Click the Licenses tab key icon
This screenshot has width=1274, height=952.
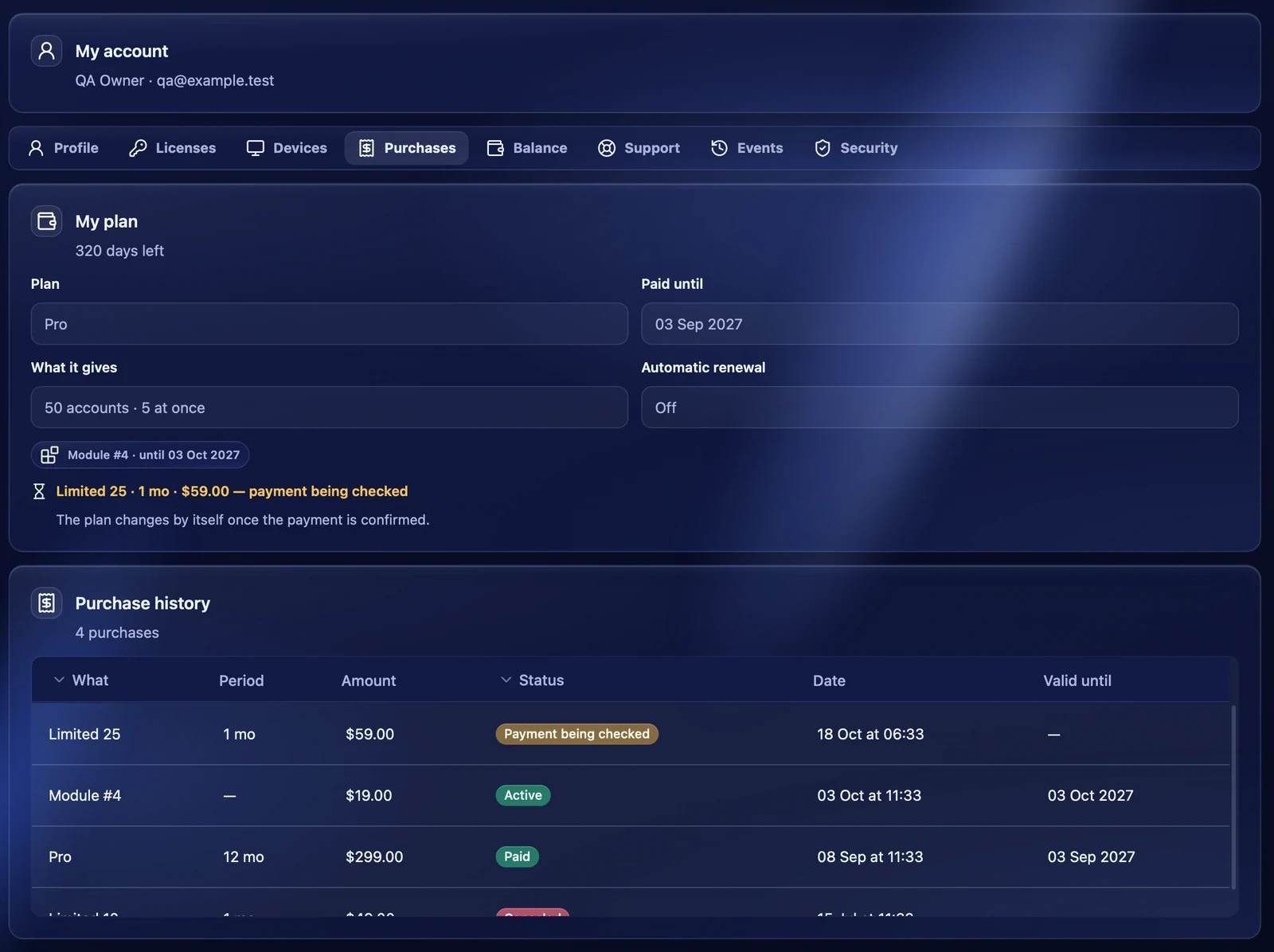click(138, 148)
